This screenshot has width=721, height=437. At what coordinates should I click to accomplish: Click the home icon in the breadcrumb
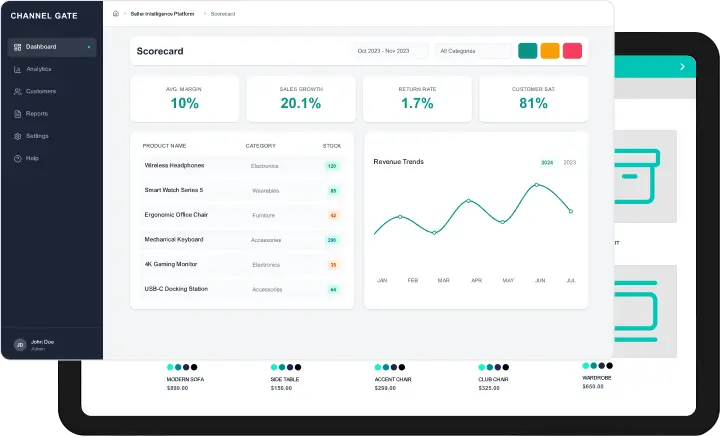pos(116,14)
